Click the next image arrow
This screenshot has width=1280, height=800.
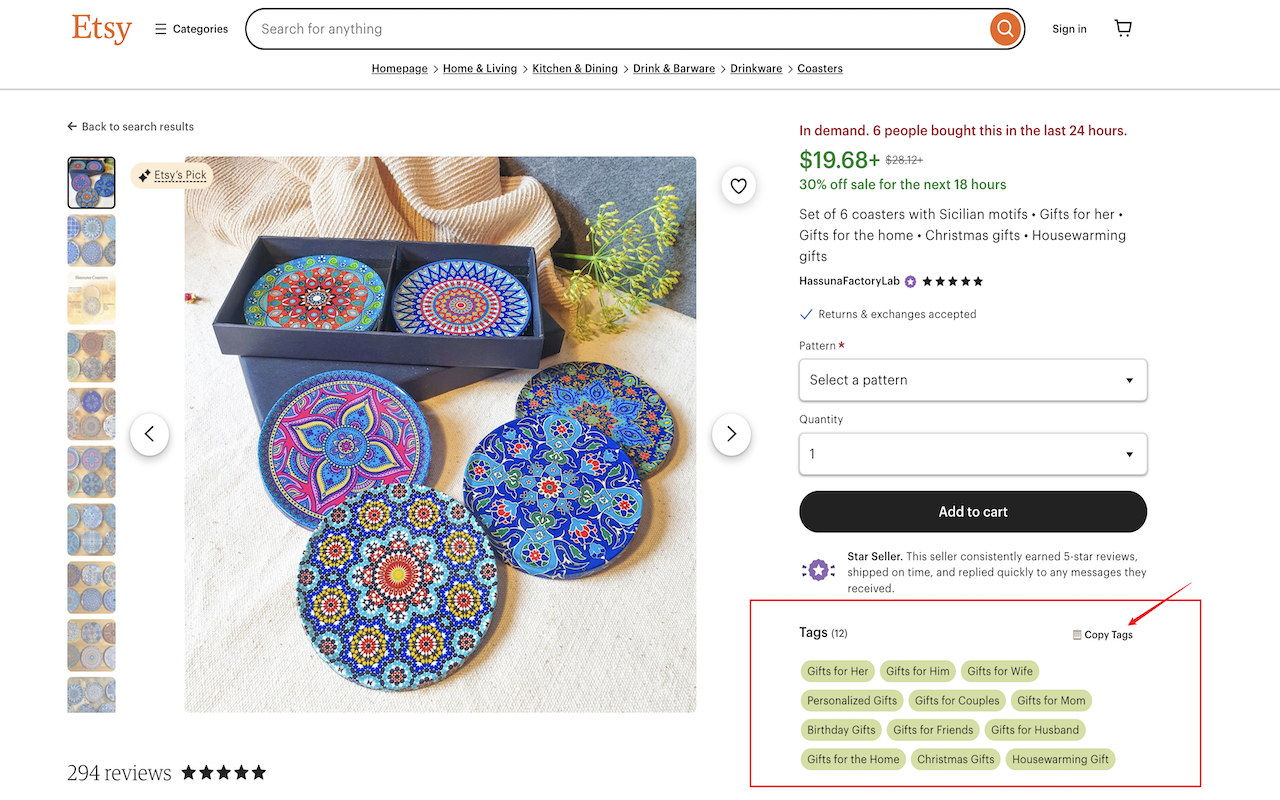731,434
